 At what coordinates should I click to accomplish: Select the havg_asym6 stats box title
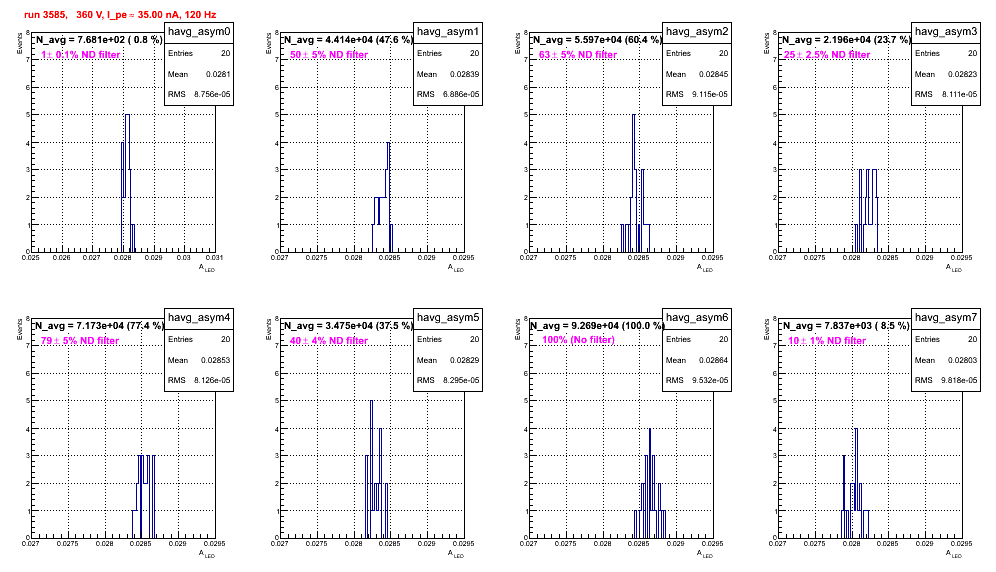point(697,318)
